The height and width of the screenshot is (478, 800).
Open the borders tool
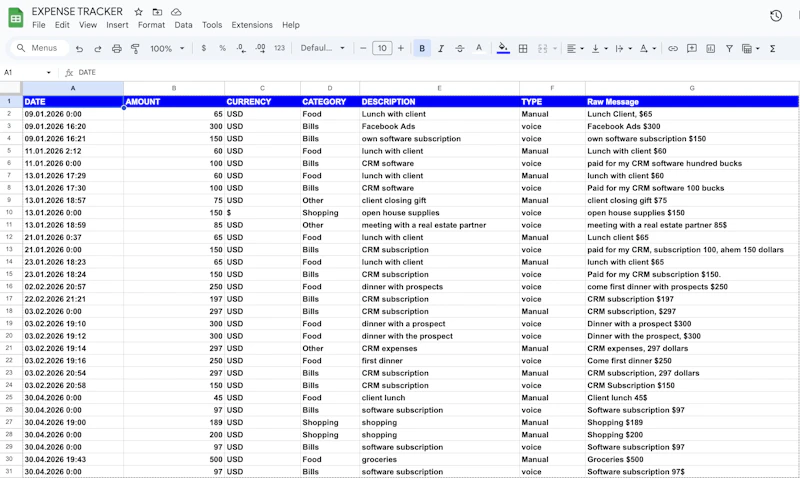point(523,48)
